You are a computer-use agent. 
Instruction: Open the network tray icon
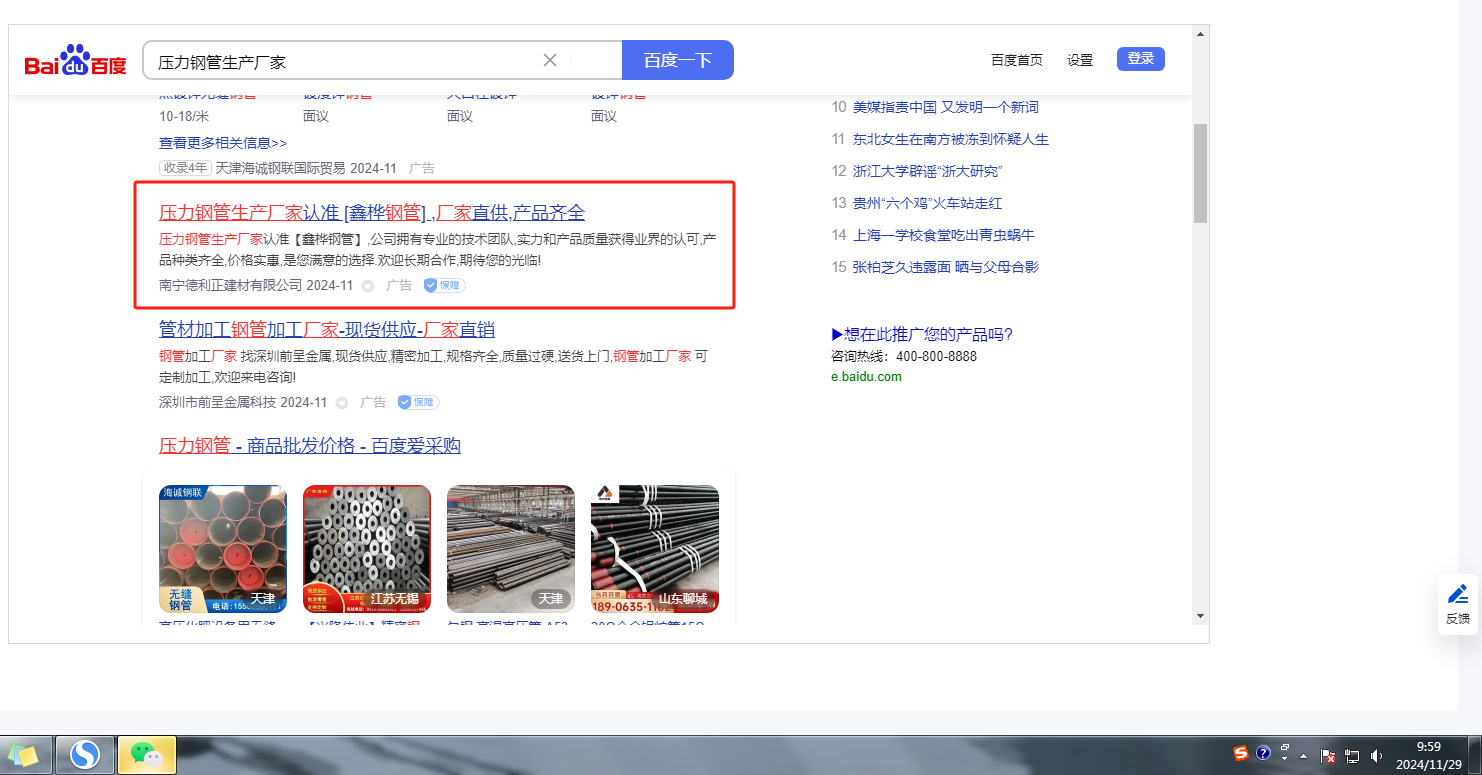pos(1352,756)
